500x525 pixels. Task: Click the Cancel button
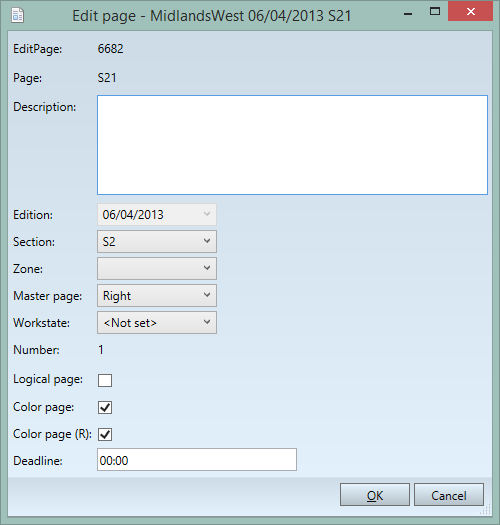449,495
